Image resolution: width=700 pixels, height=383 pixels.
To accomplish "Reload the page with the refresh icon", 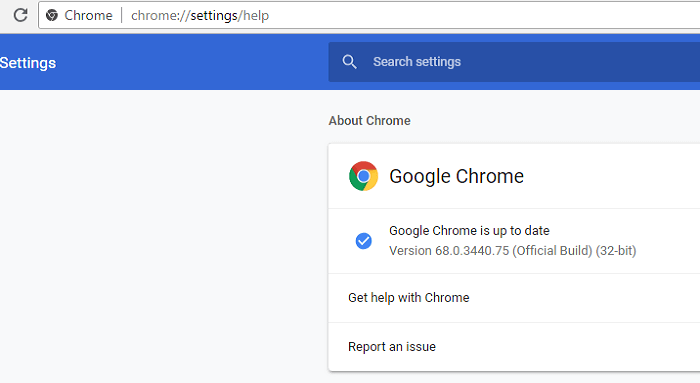I will (20, 15).
